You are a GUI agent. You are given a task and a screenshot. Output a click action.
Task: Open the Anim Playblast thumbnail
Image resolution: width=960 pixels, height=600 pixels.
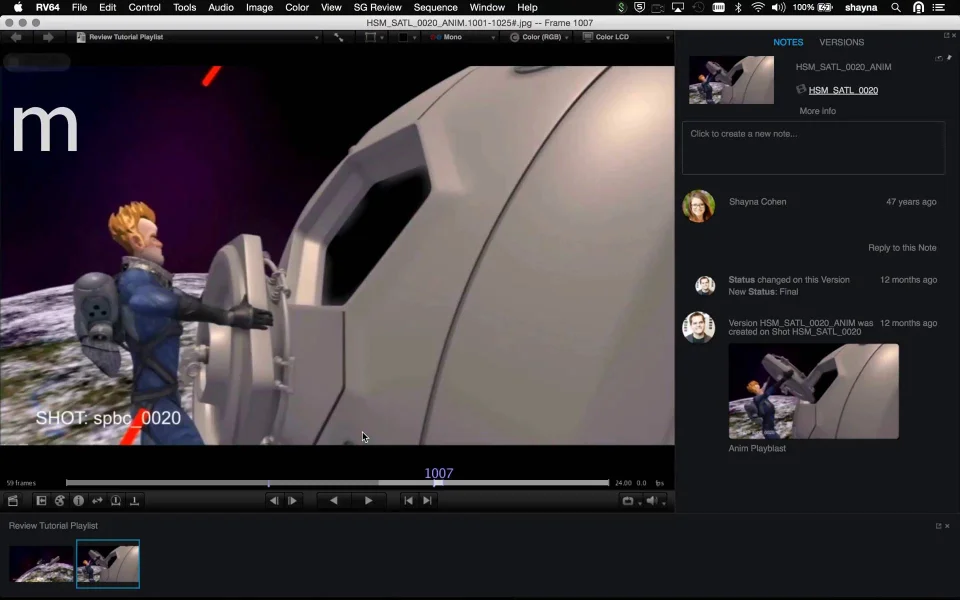click(x=813, y=391)
